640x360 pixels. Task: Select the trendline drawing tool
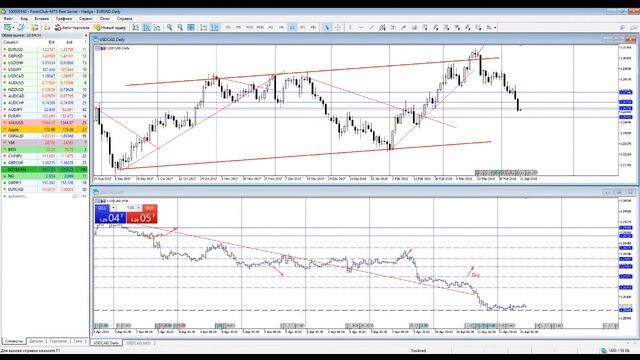(371, 27)
